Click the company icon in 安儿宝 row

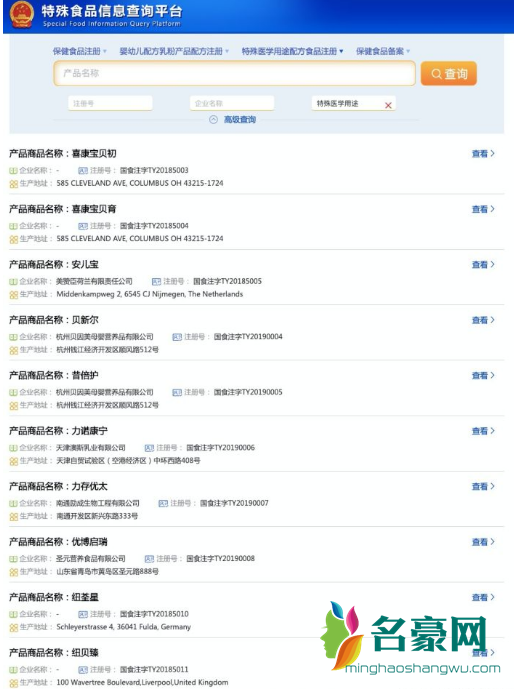[13, 282]
